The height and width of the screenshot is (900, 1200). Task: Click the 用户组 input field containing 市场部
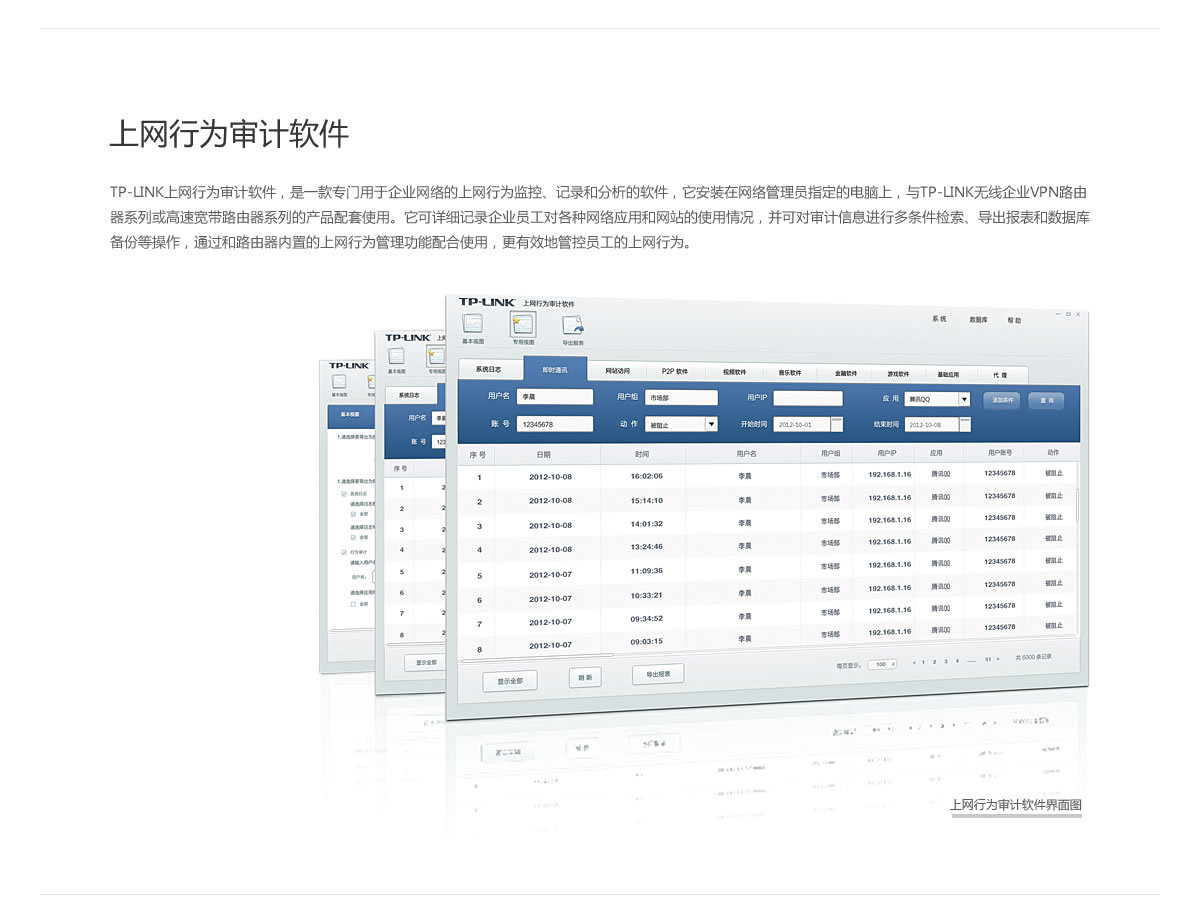click(x=681, y=398)
